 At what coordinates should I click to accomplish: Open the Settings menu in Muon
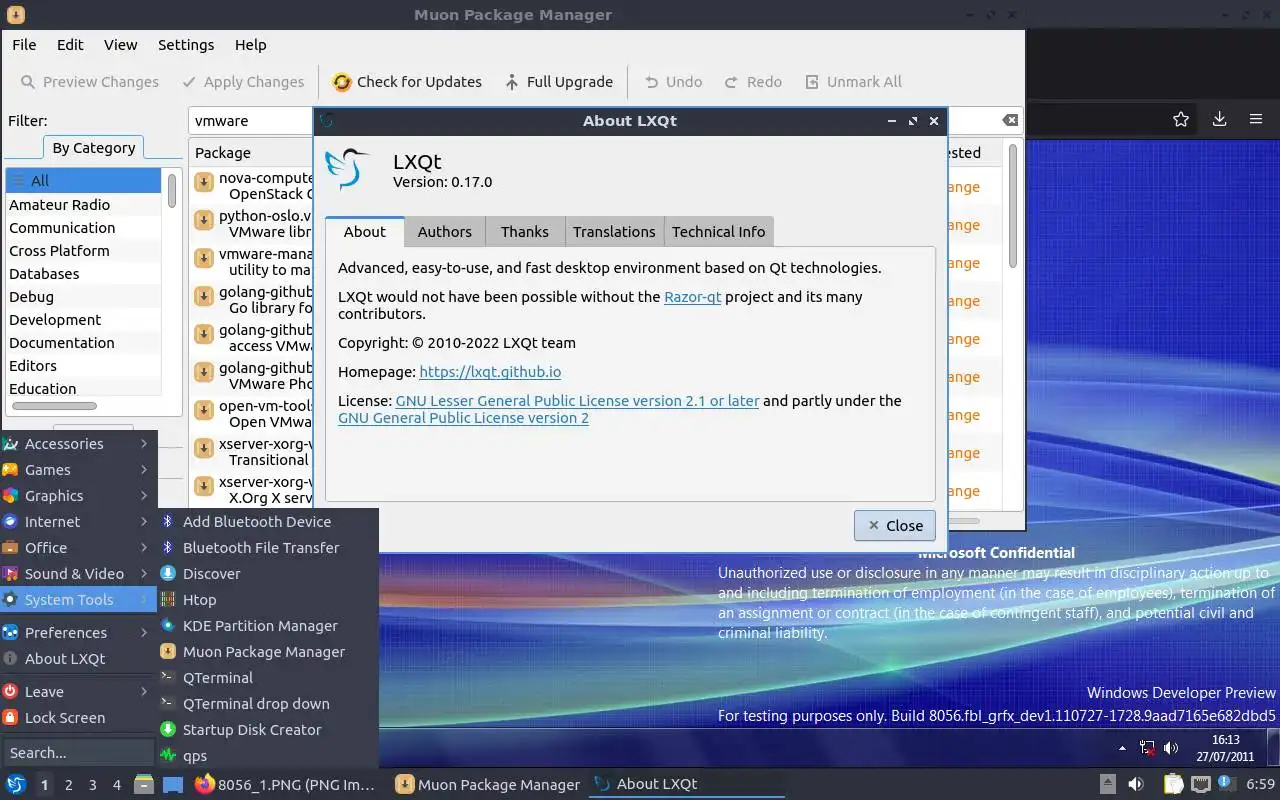[x=186, y=44]
